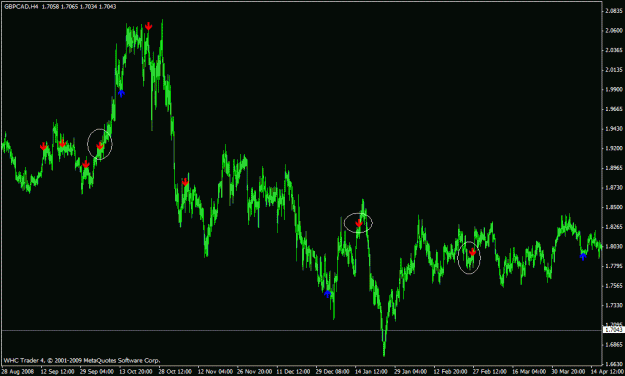Click the 29 Sep 04:00 time label

[96, 372]
